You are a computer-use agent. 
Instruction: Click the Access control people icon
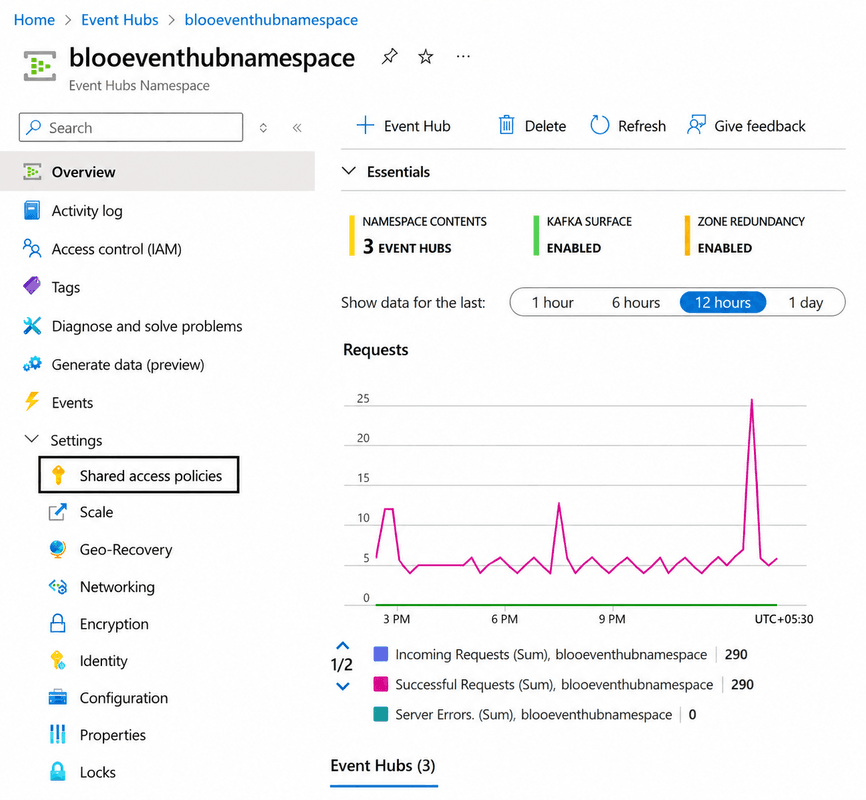click(32, 249)
